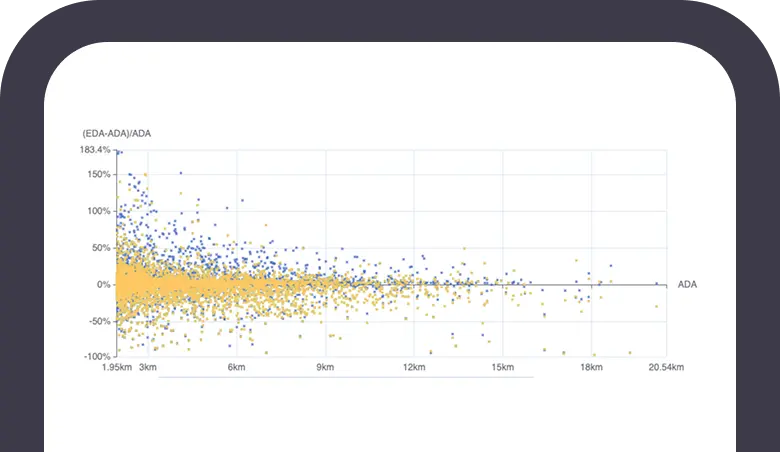Click the 18km x-axis tick label
780x452 pixels.
591,368
